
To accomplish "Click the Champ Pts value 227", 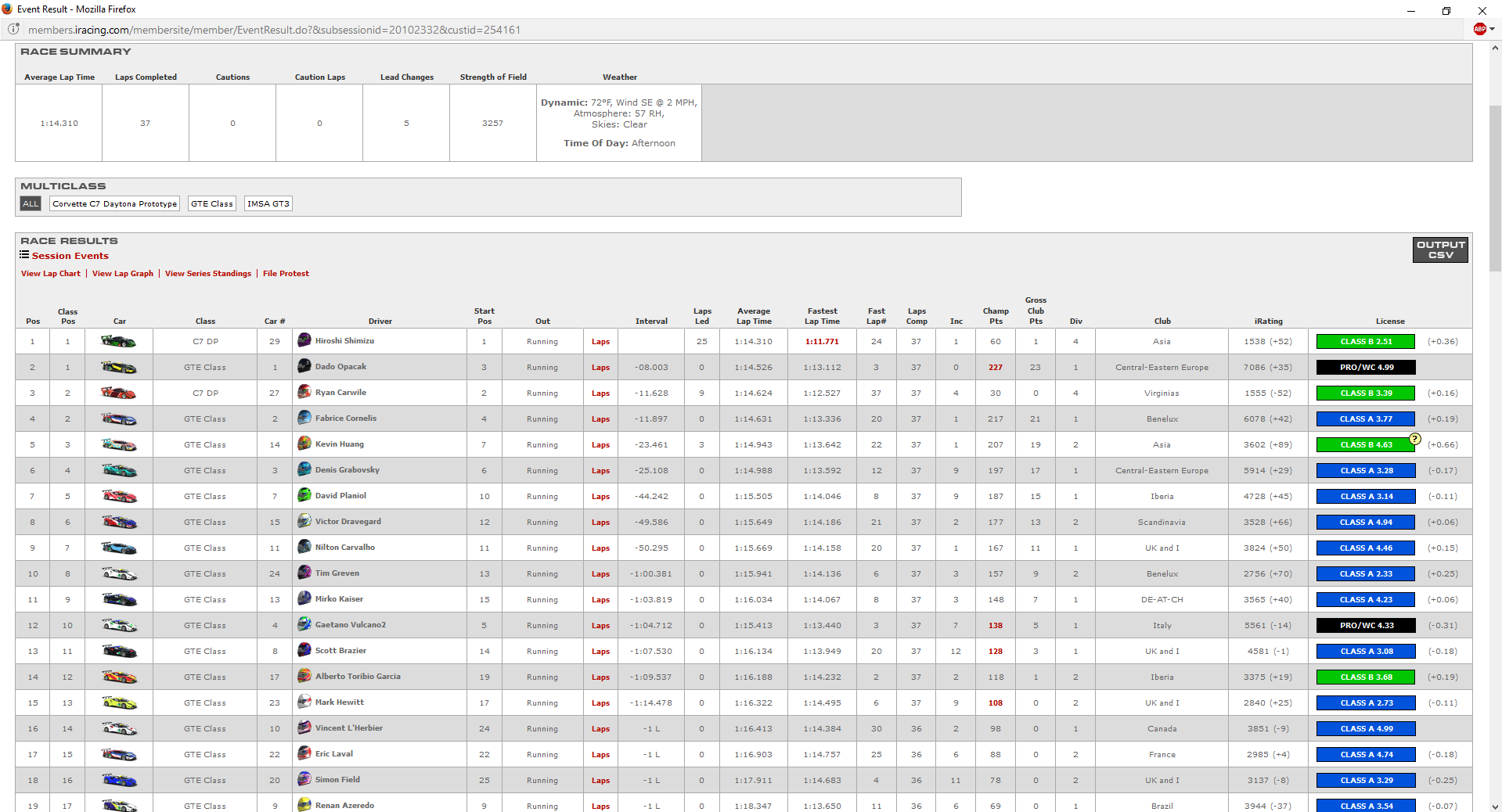I will [995, 368].
